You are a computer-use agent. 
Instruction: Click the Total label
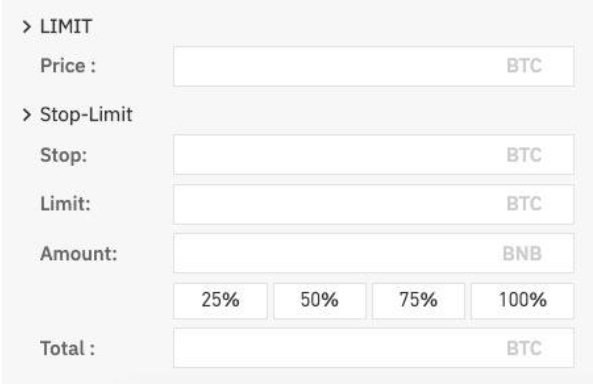click(67, 348)
